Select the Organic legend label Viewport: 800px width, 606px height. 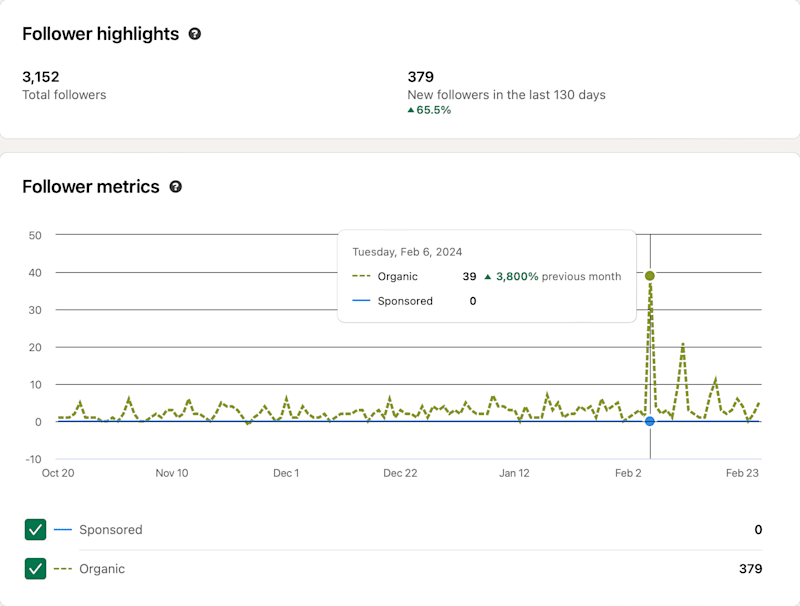coord(102,569)
